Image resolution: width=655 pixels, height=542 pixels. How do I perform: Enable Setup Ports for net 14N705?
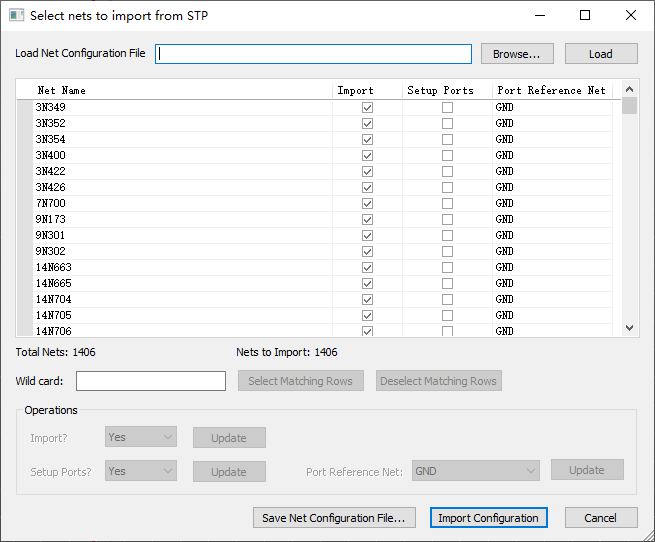tap(447, 316)
